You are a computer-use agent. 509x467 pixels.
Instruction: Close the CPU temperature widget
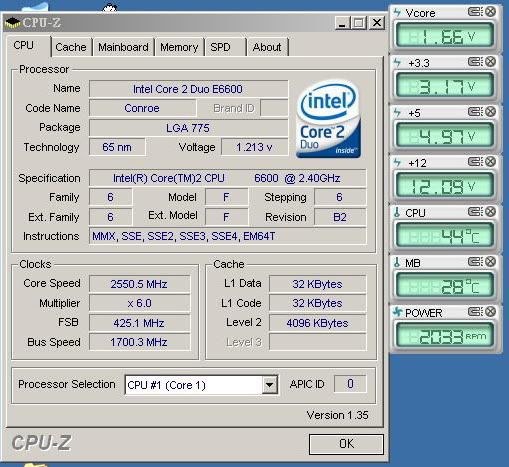[490, 212]
